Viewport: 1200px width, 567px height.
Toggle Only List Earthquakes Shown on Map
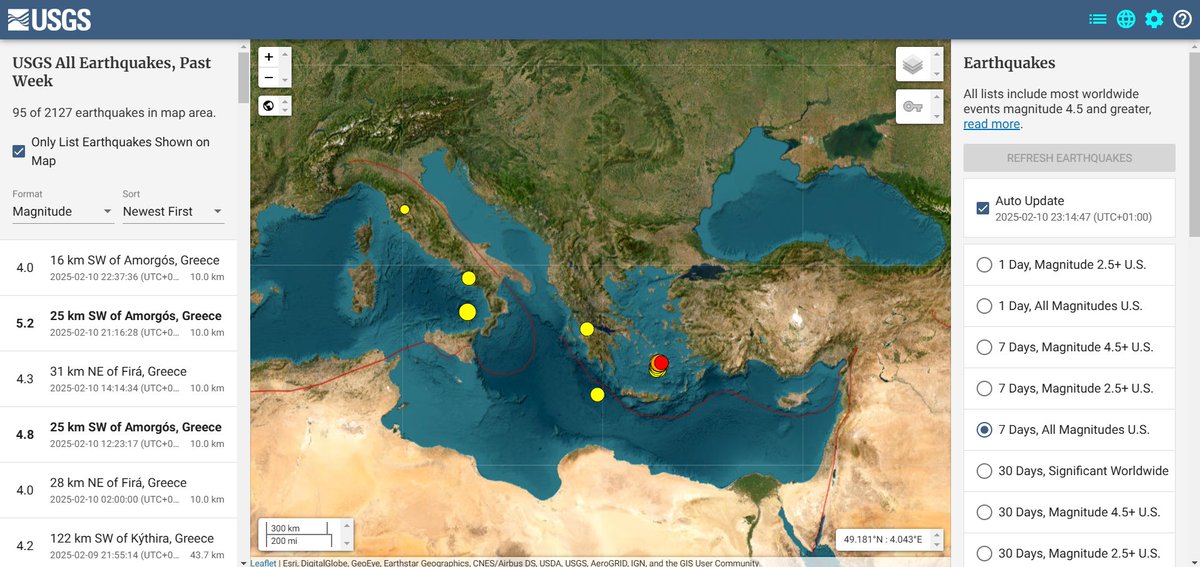pyautogui.click(x=19, y=151)
